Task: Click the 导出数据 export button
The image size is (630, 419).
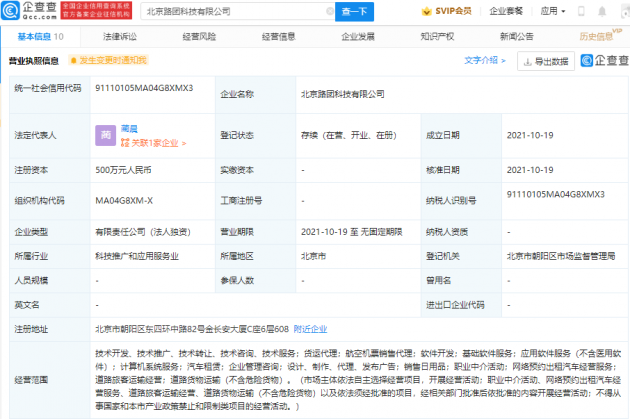Action: [x=543, y=60]
